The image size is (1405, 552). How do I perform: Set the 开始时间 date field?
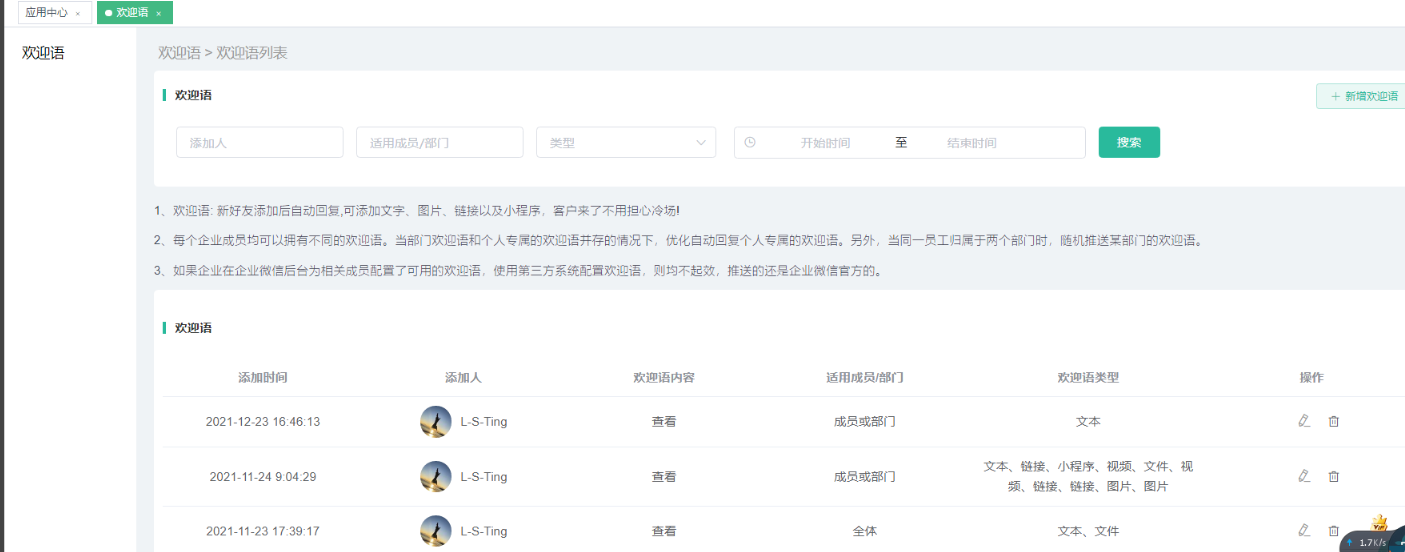coord(825,142)
